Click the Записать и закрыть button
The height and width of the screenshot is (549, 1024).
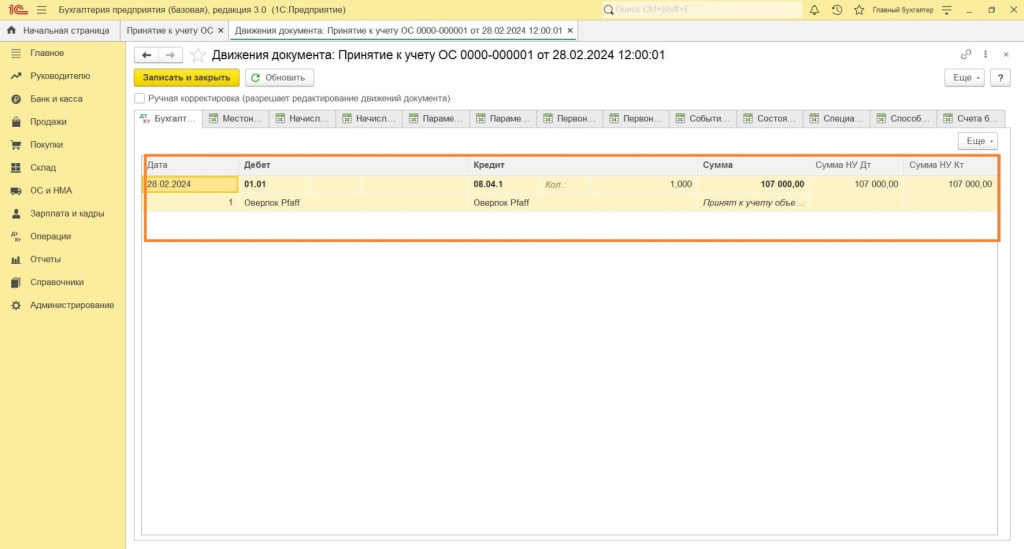187,77
